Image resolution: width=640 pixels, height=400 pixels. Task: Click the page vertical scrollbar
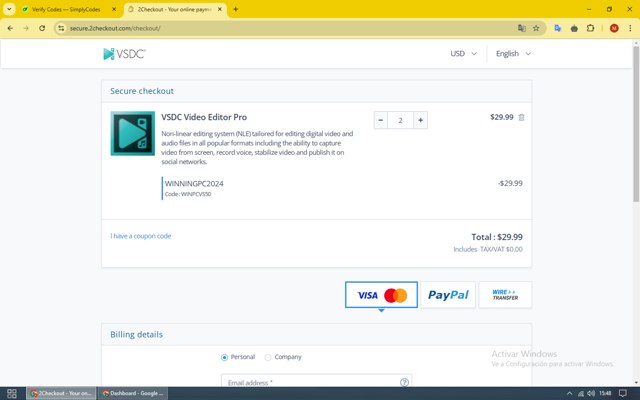coord(636,124)
